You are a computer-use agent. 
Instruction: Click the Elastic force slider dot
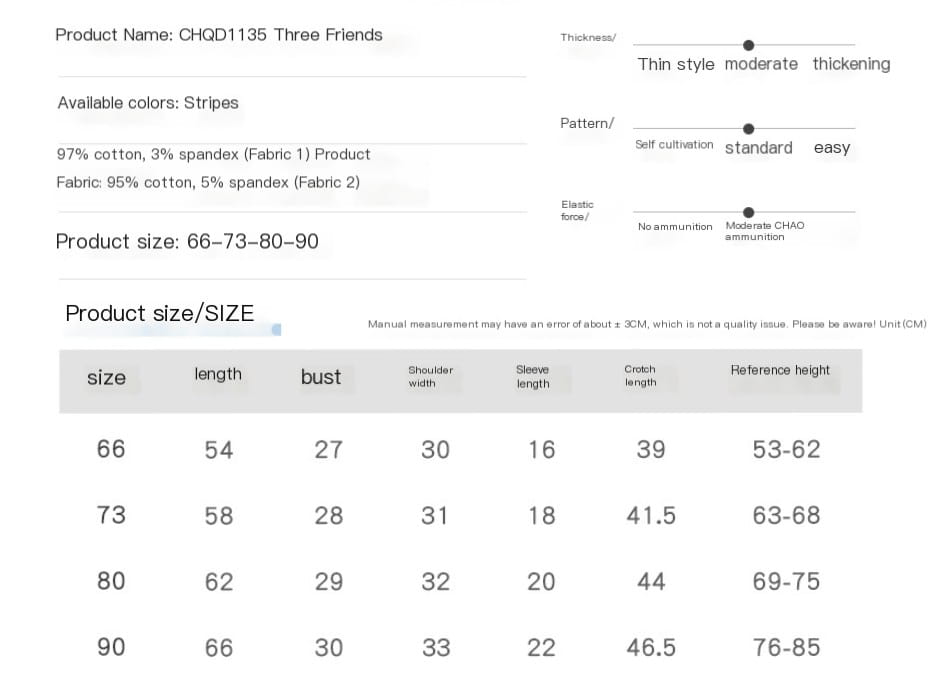pos(748,212)
